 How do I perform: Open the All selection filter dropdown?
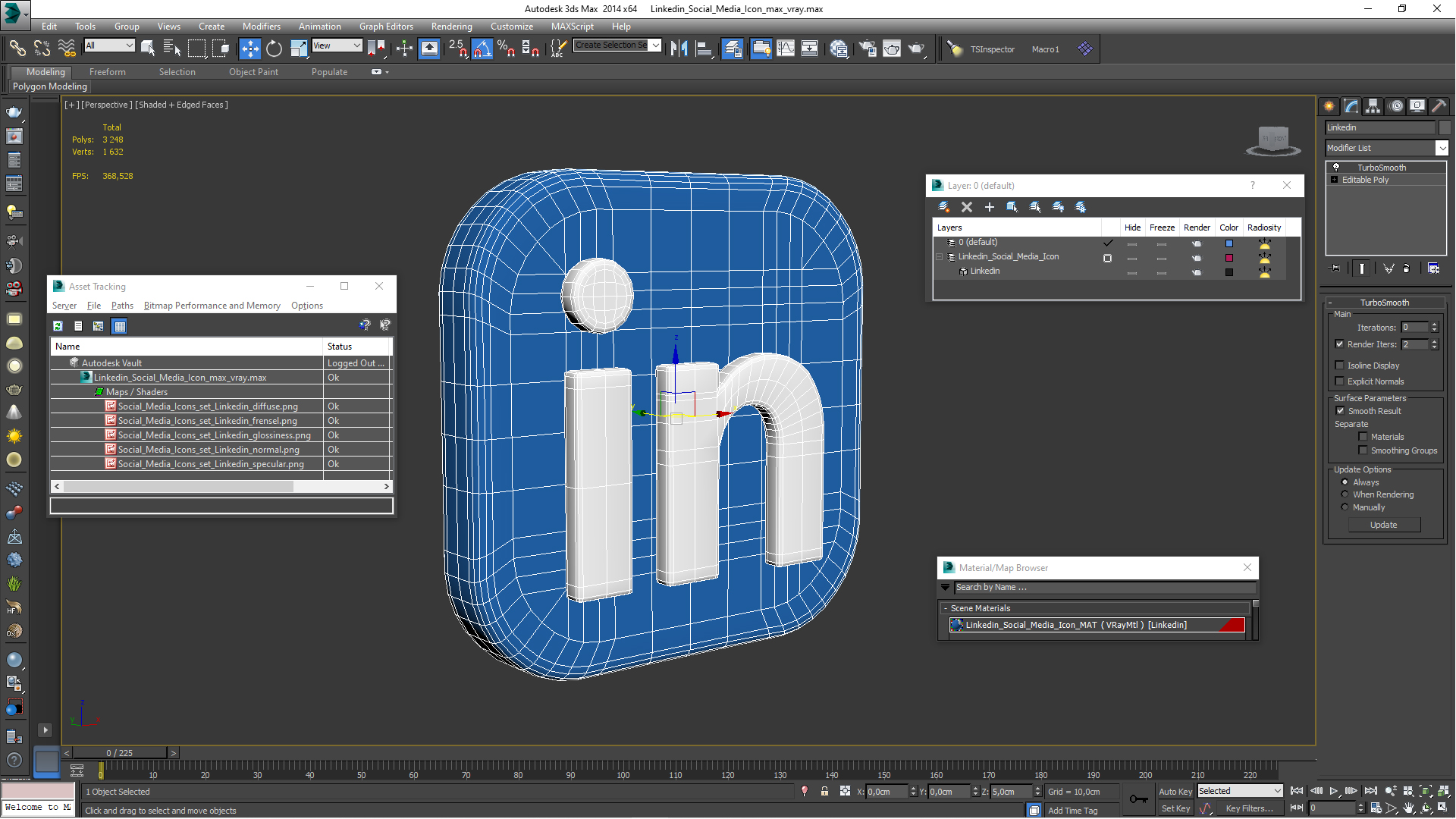tap(109, 45)
